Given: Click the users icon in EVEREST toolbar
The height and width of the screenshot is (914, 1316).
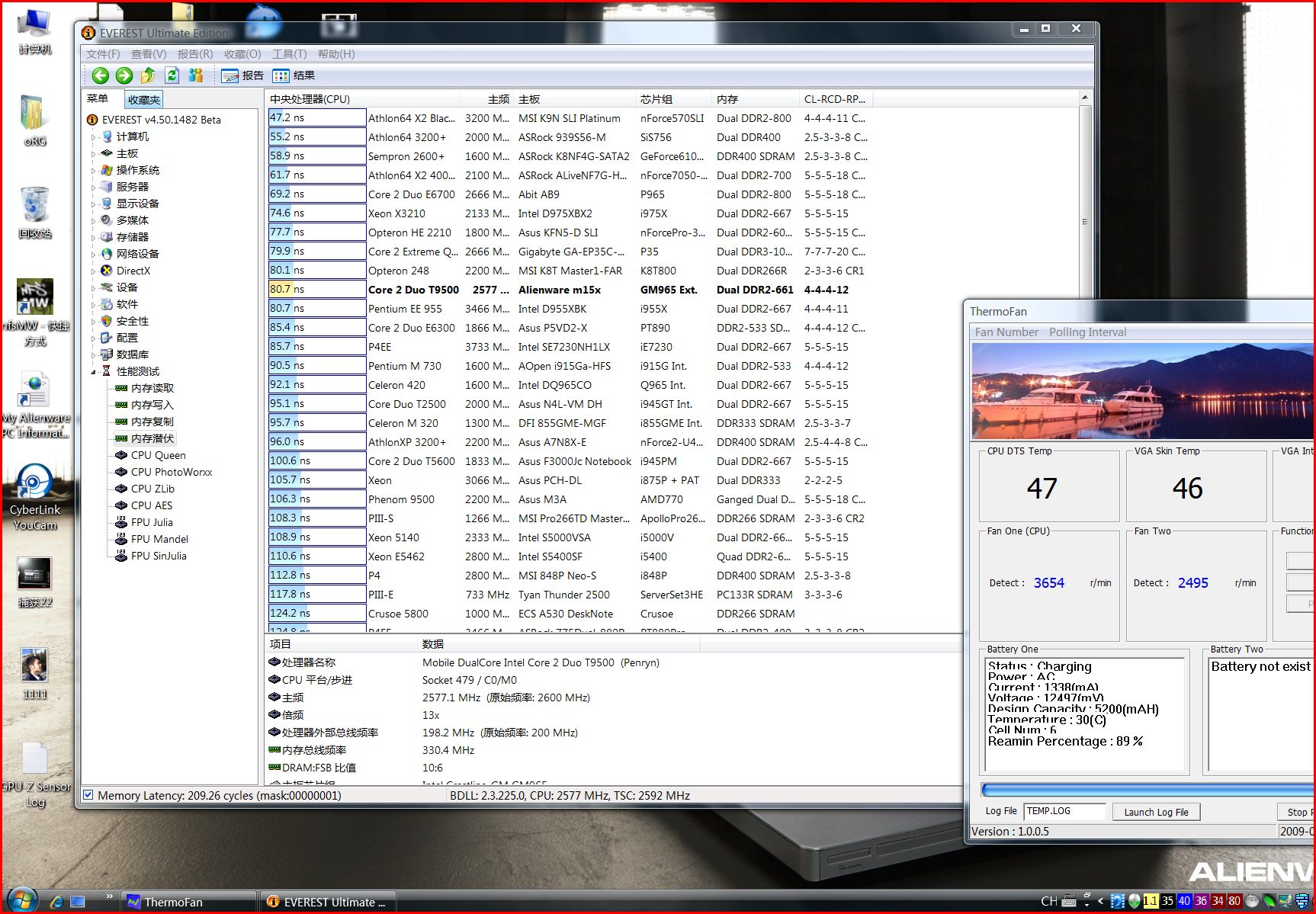Looking at the screenshot, I should tap(196, 75).
